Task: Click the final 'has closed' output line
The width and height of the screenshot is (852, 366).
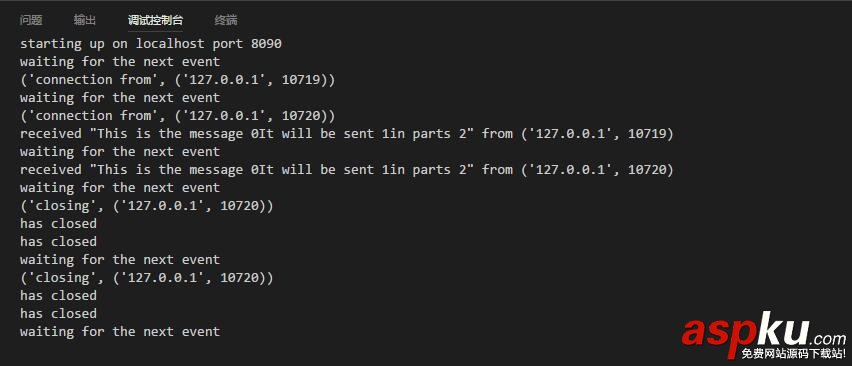Action: (x=58, y=313)
